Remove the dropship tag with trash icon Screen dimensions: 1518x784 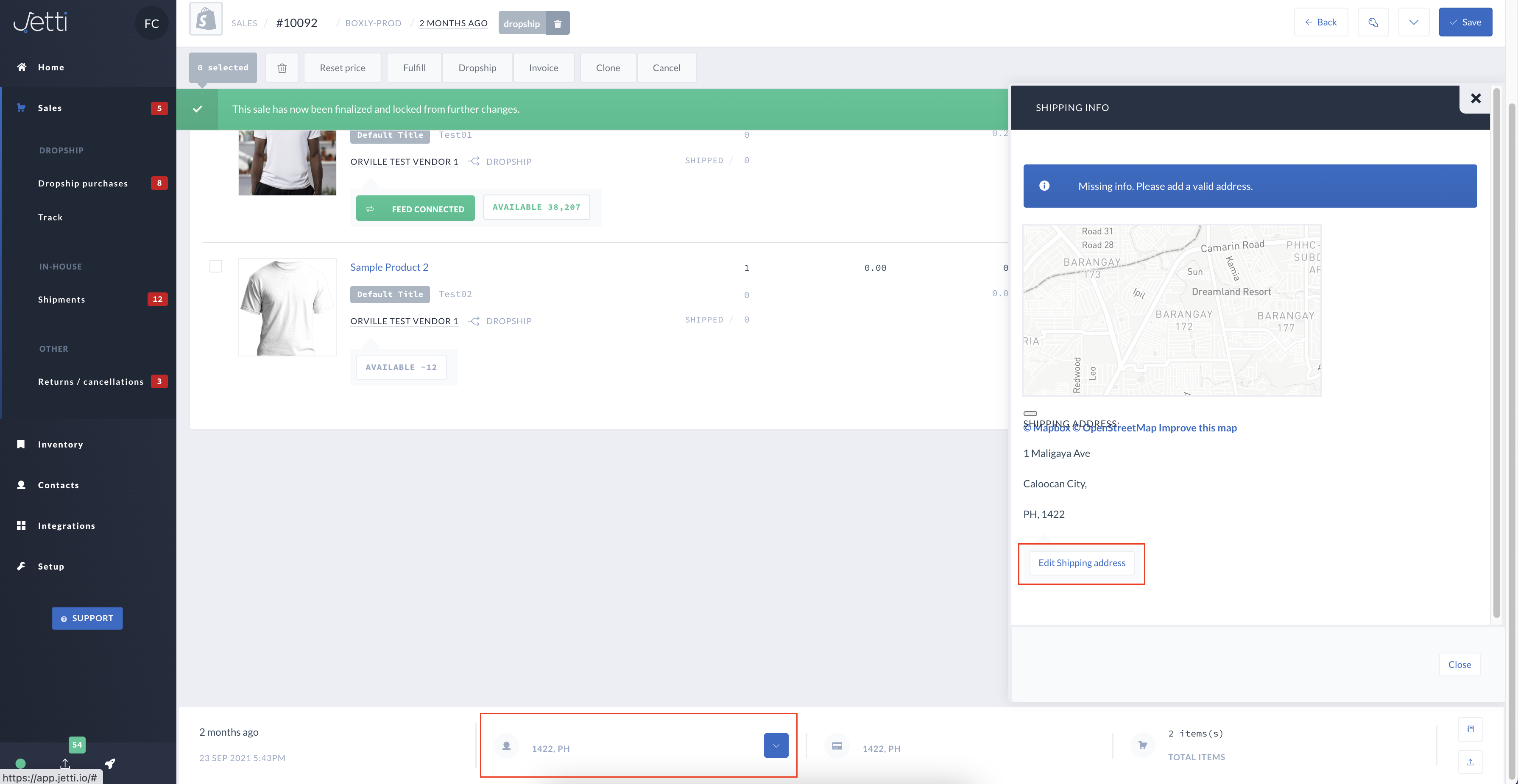click(x=558, y=24)
